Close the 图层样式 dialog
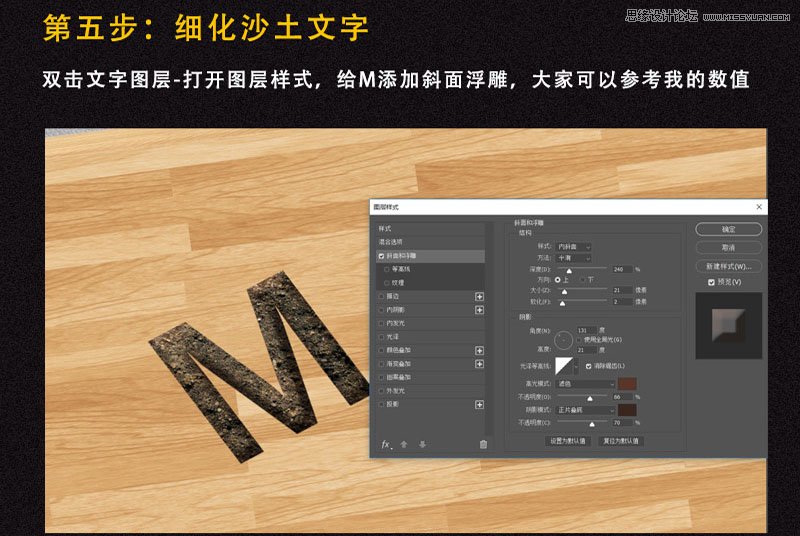The width and height of the screenshot is (800, 536). pos(759,207)
